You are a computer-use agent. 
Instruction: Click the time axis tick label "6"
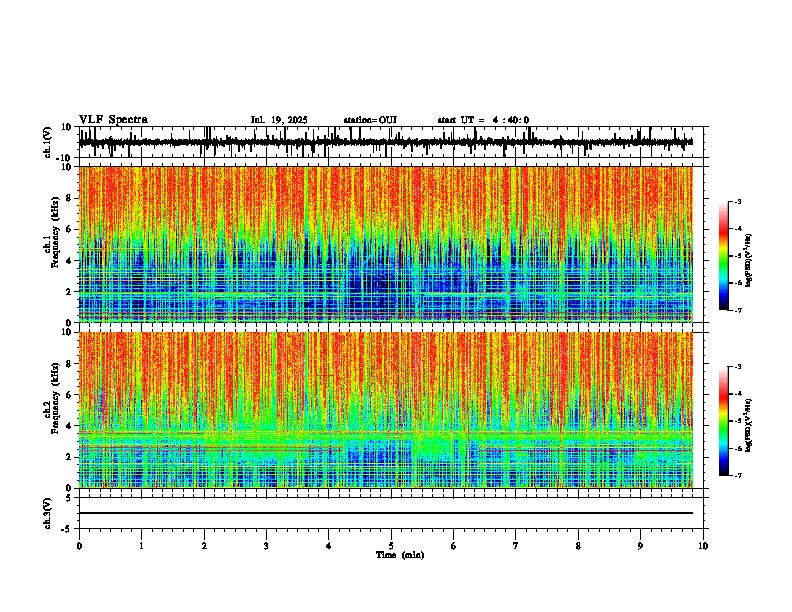[454, 546]
